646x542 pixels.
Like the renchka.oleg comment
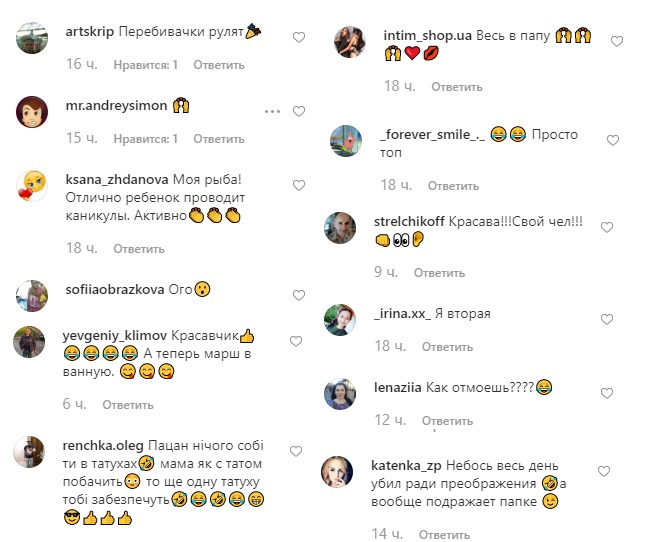tap(296, 451)
